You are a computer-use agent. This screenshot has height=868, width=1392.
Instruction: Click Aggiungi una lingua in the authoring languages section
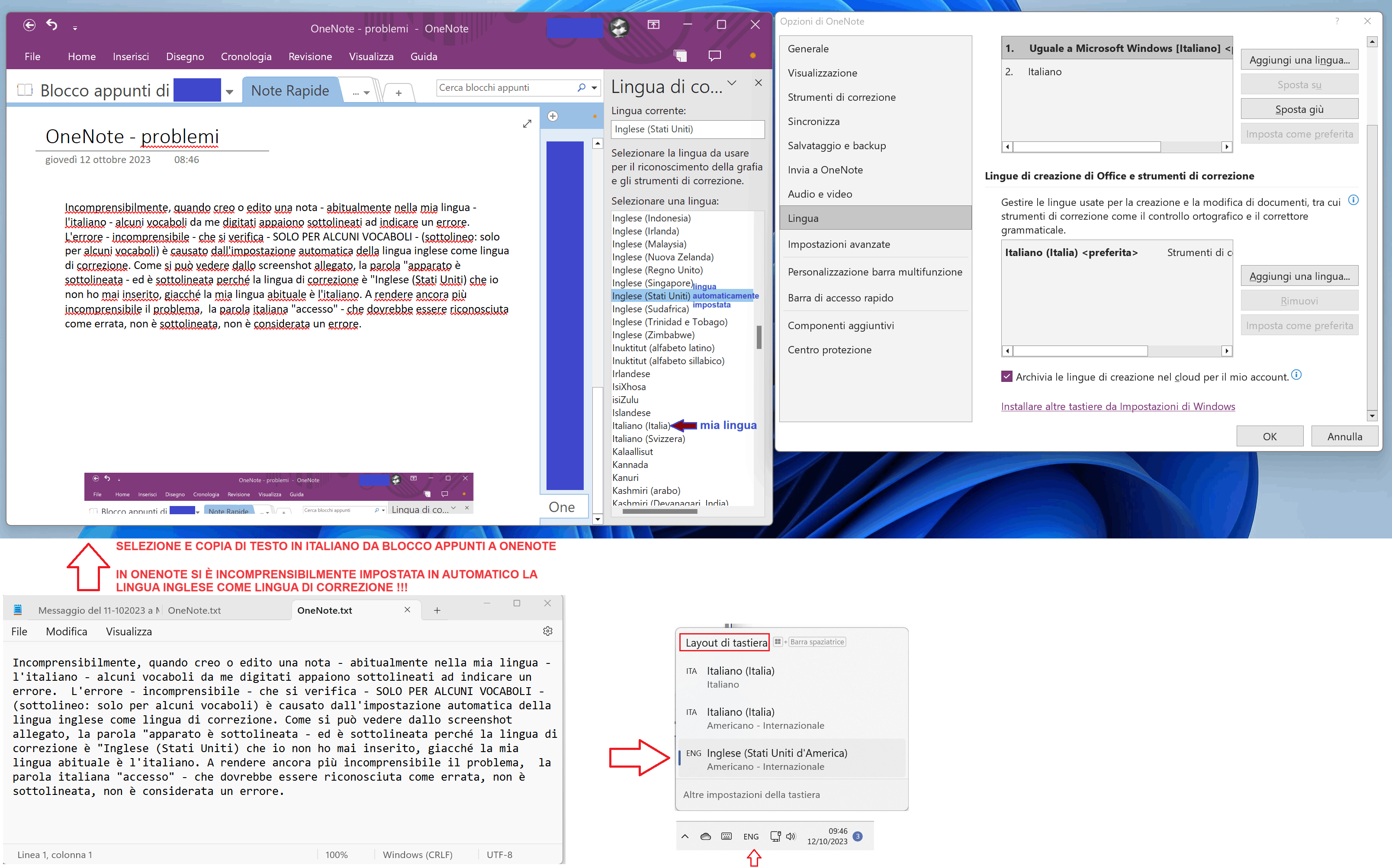pyautogui.click(x=1299, y=276)
